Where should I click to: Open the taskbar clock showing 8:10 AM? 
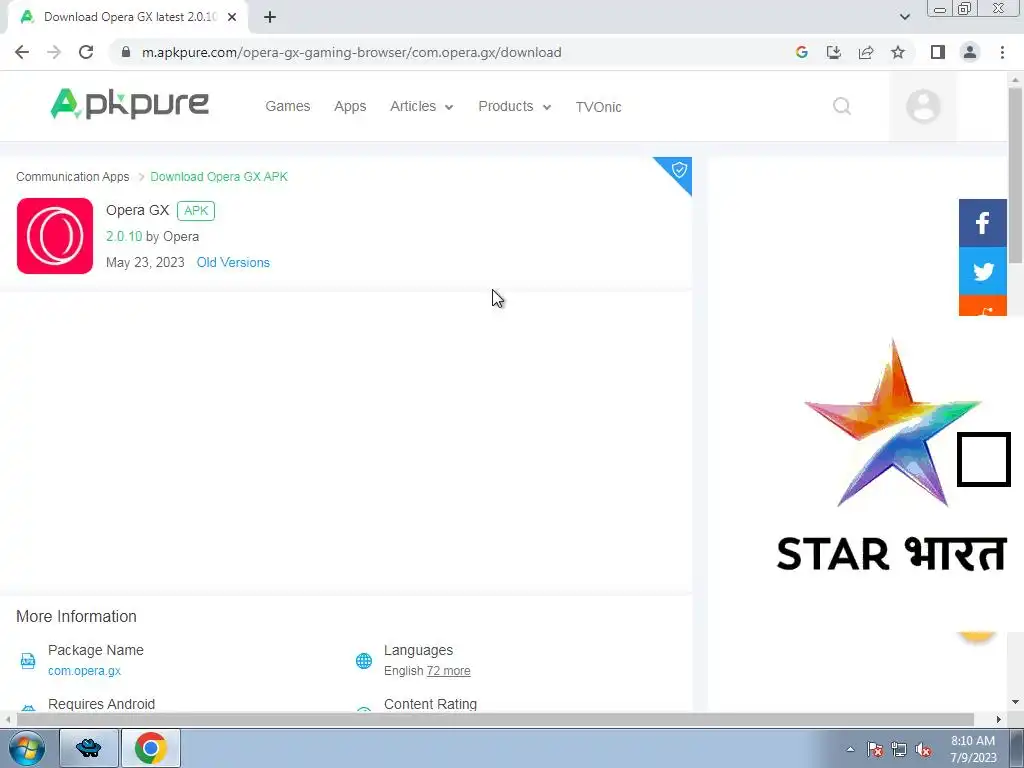973,749
